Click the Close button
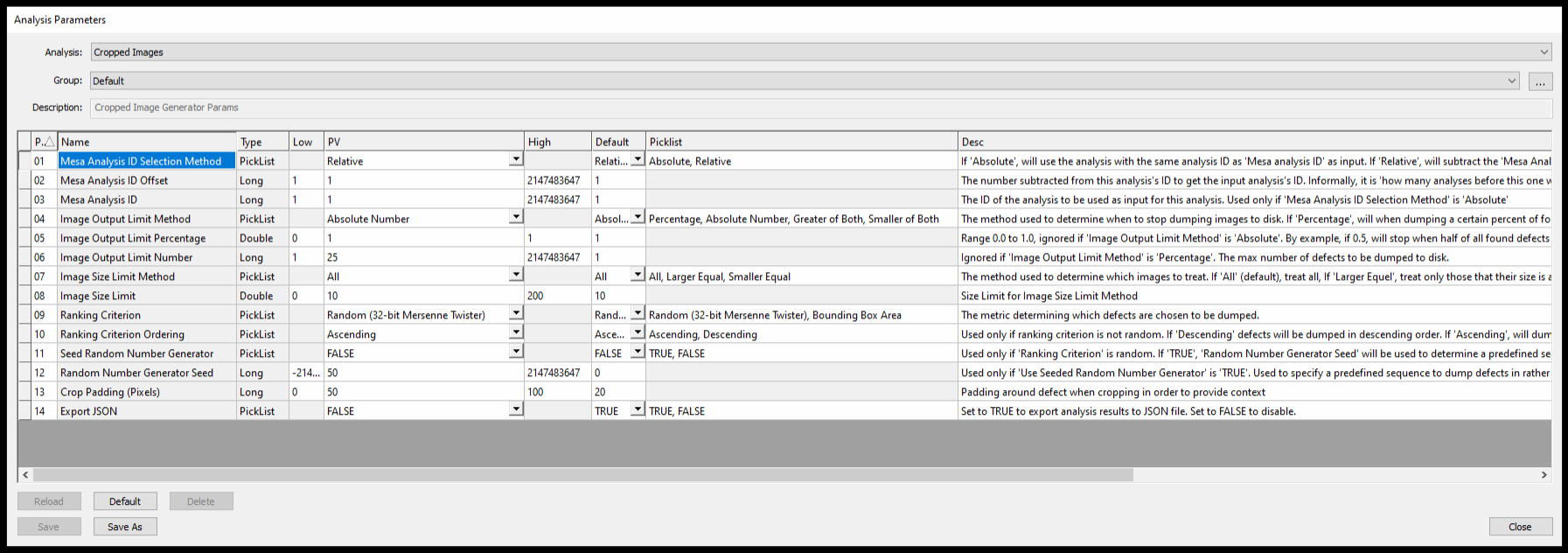 pyautogui.click(x=1520, y=527)
